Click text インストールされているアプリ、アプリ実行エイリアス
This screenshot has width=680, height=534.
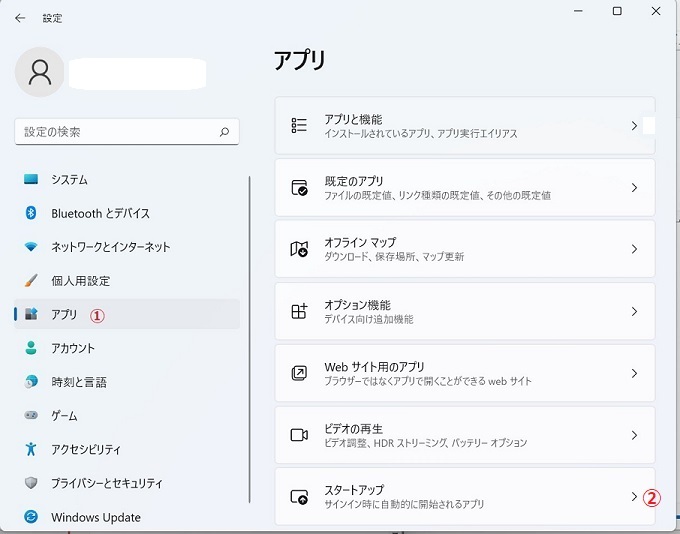tap(421, 134)
